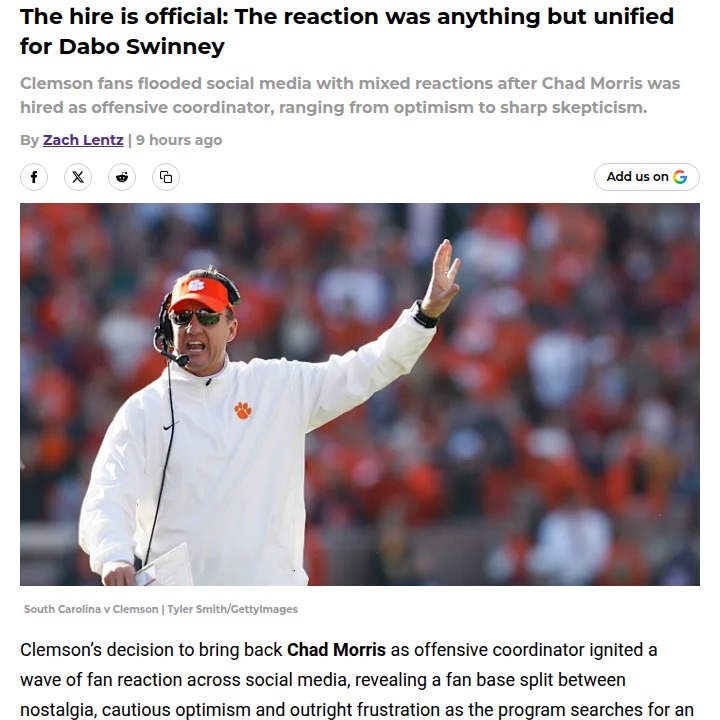Screen dimensions: 720x720
Task: Open Zach Lentz author page
Action: pyautogui.click(x=83, y=140)
